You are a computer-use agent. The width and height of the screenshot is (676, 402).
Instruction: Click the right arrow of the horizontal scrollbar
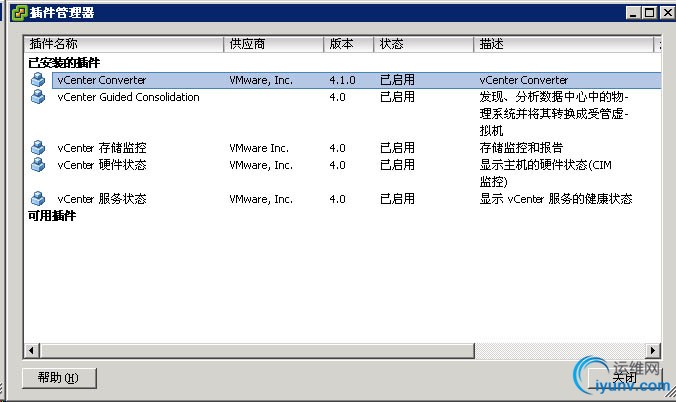[653, 351]
